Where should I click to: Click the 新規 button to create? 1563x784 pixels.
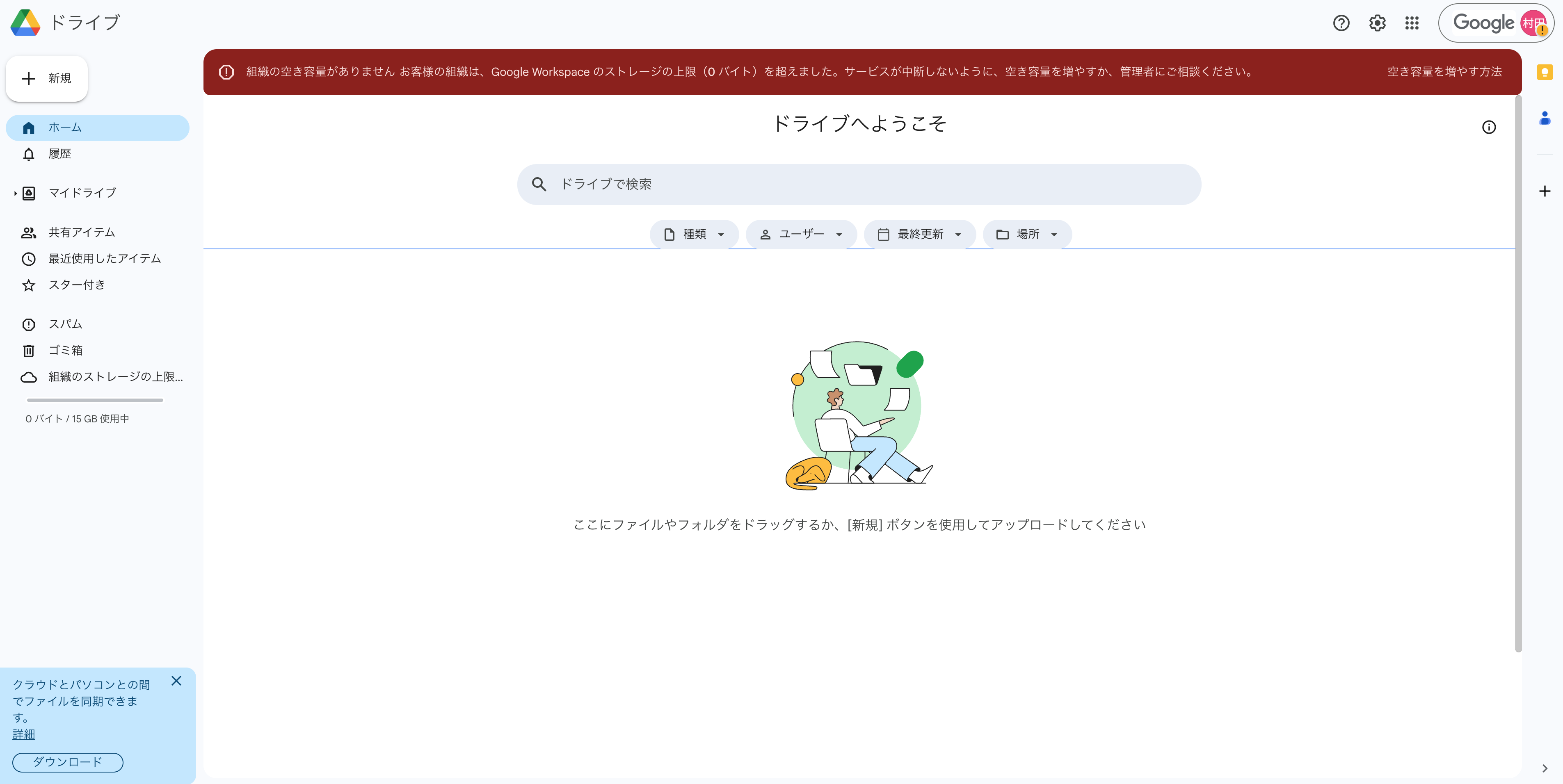(47, 79)
